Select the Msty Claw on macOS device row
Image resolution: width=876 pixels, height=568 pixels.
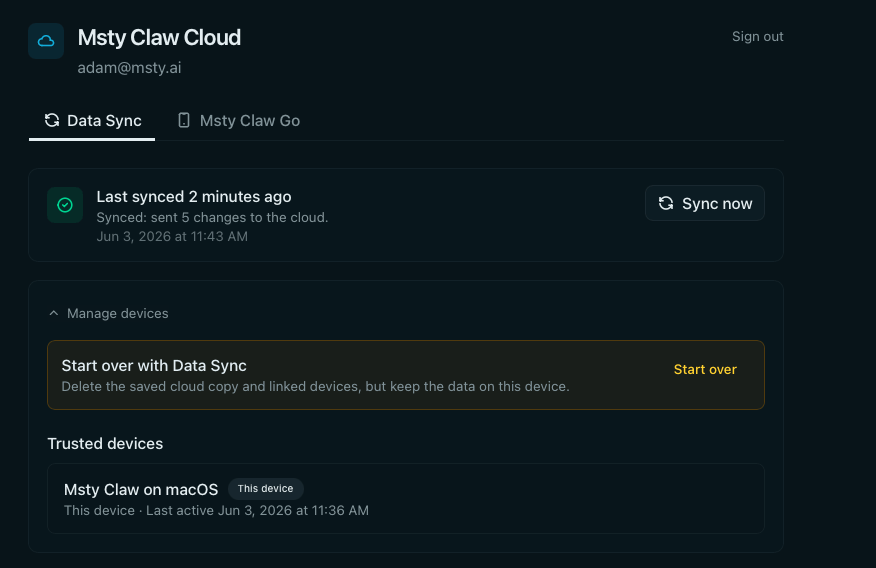(x=406, y=498)
